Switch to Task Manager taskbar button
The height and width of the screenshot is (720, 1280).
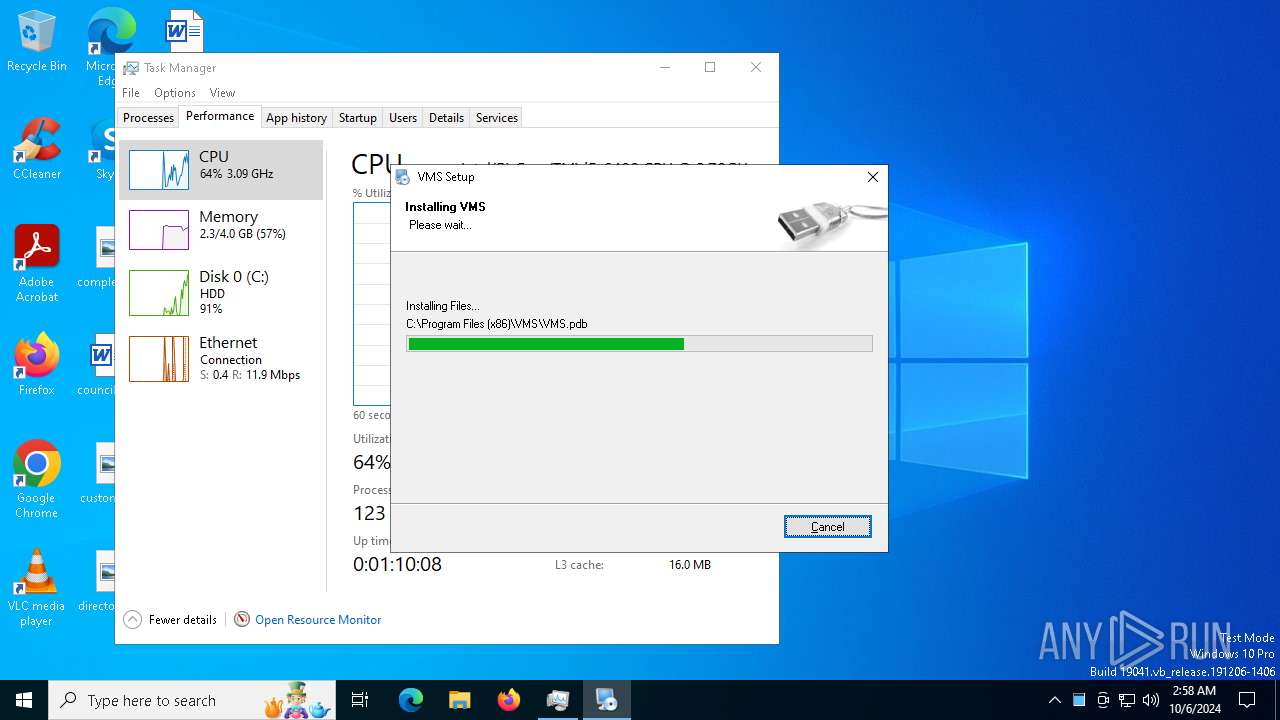[x=558, y=700]
